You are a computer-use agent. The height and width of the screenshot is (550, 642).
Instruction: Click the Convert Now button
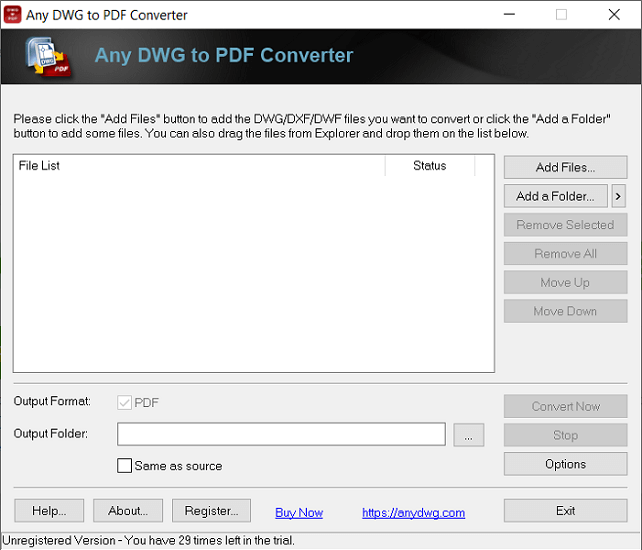point(565,406)
